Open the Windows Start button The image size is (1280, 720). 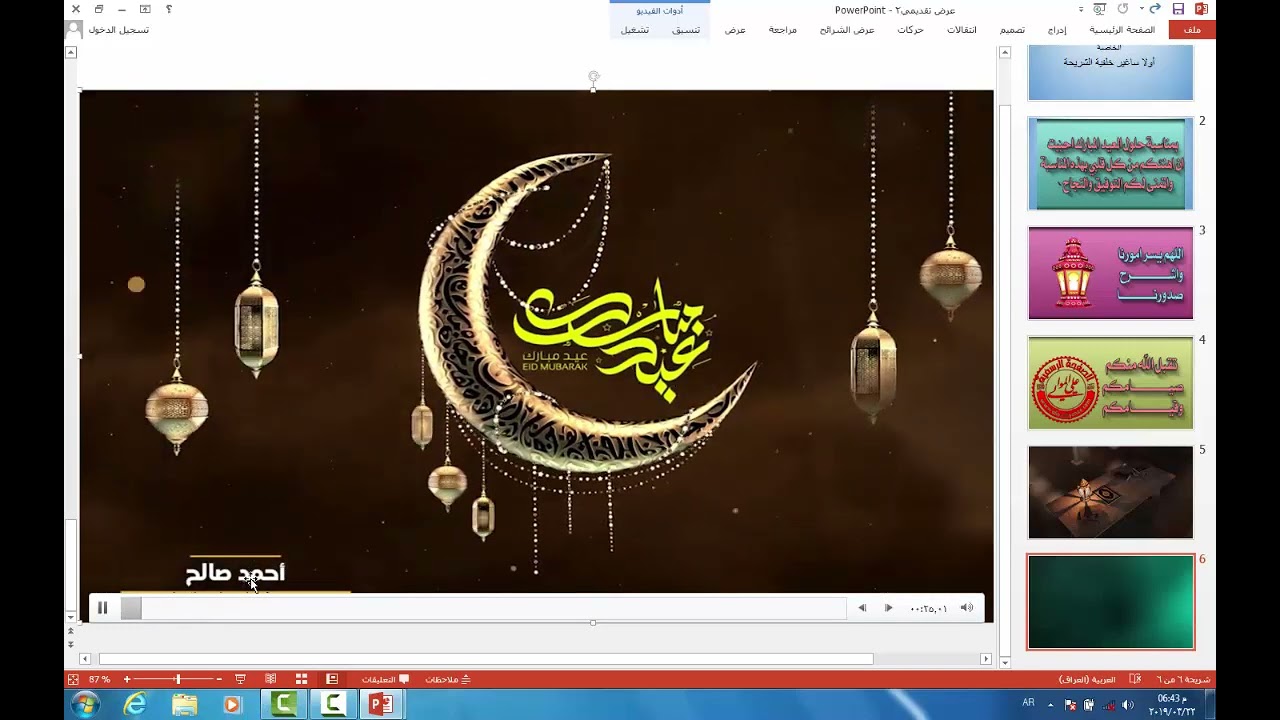pyautogui.click(x=85, y=705)
